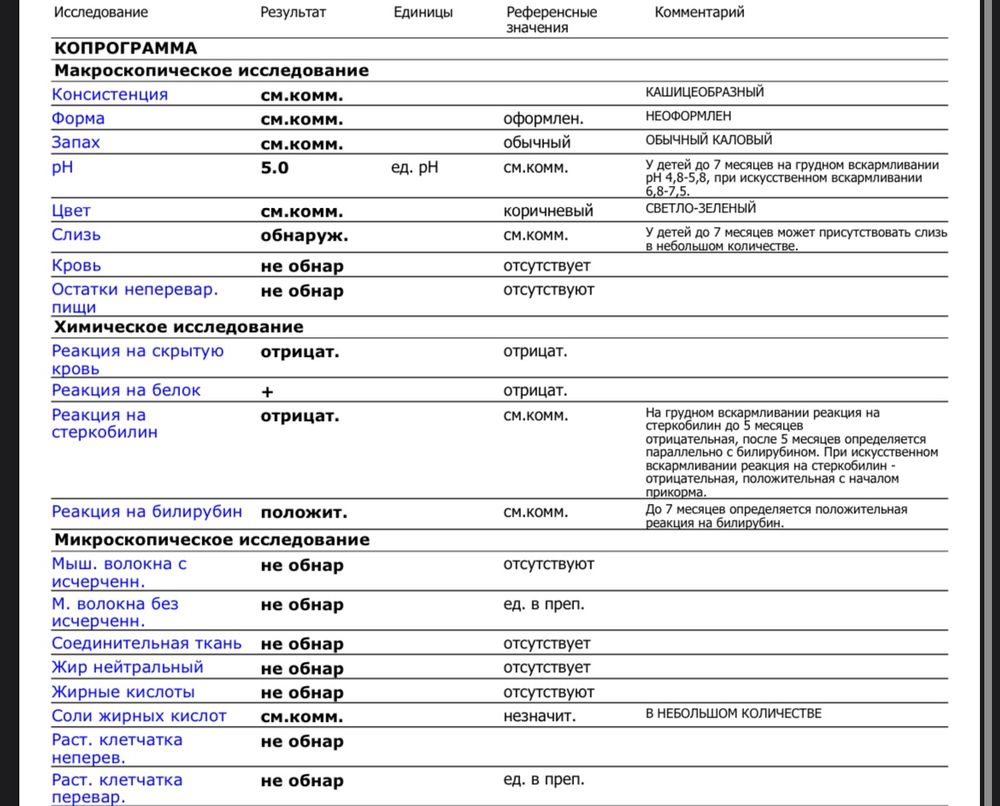Click the Жир нейтральный link

(128, 667)
